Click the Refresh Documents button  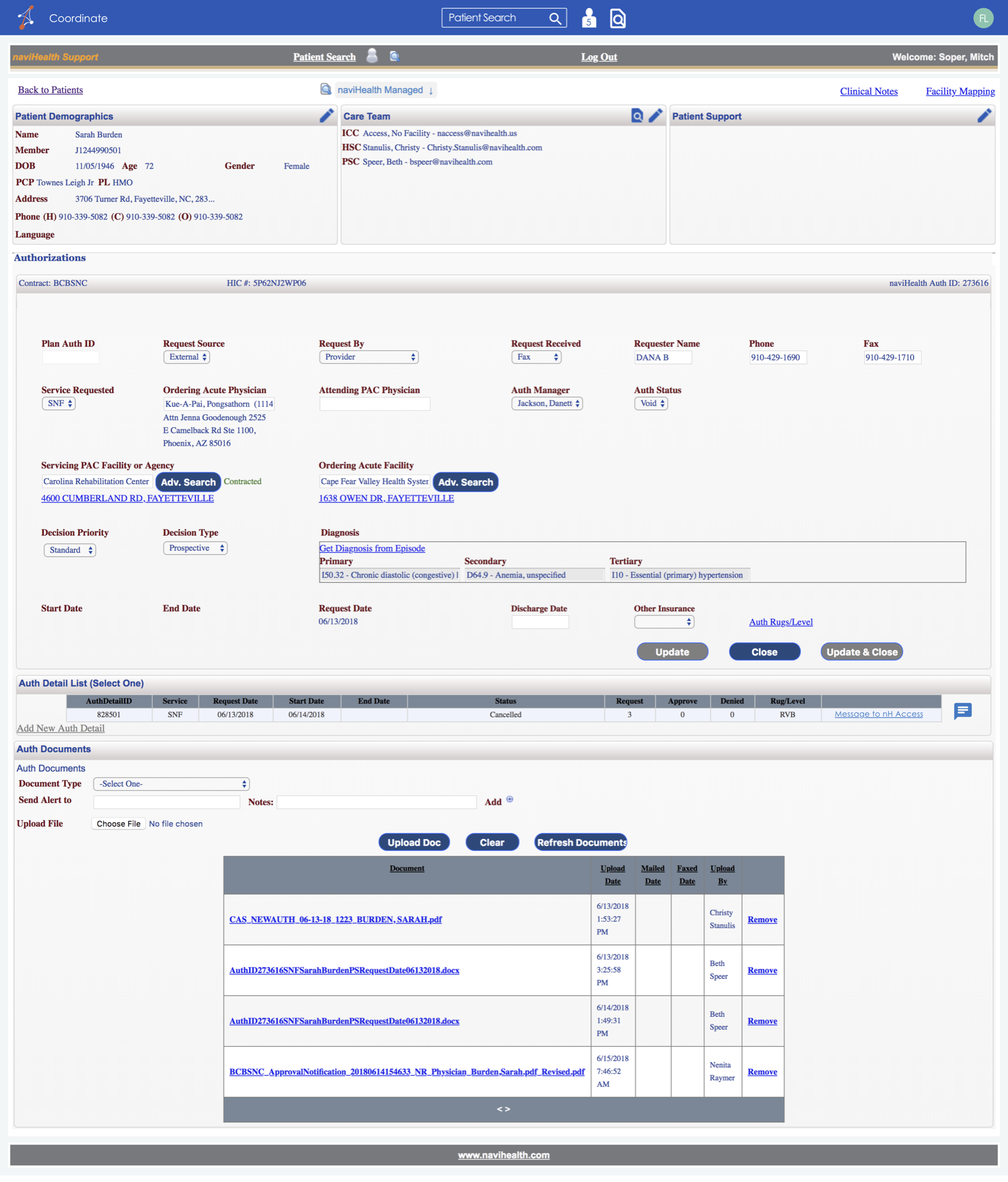click(581, 843)
